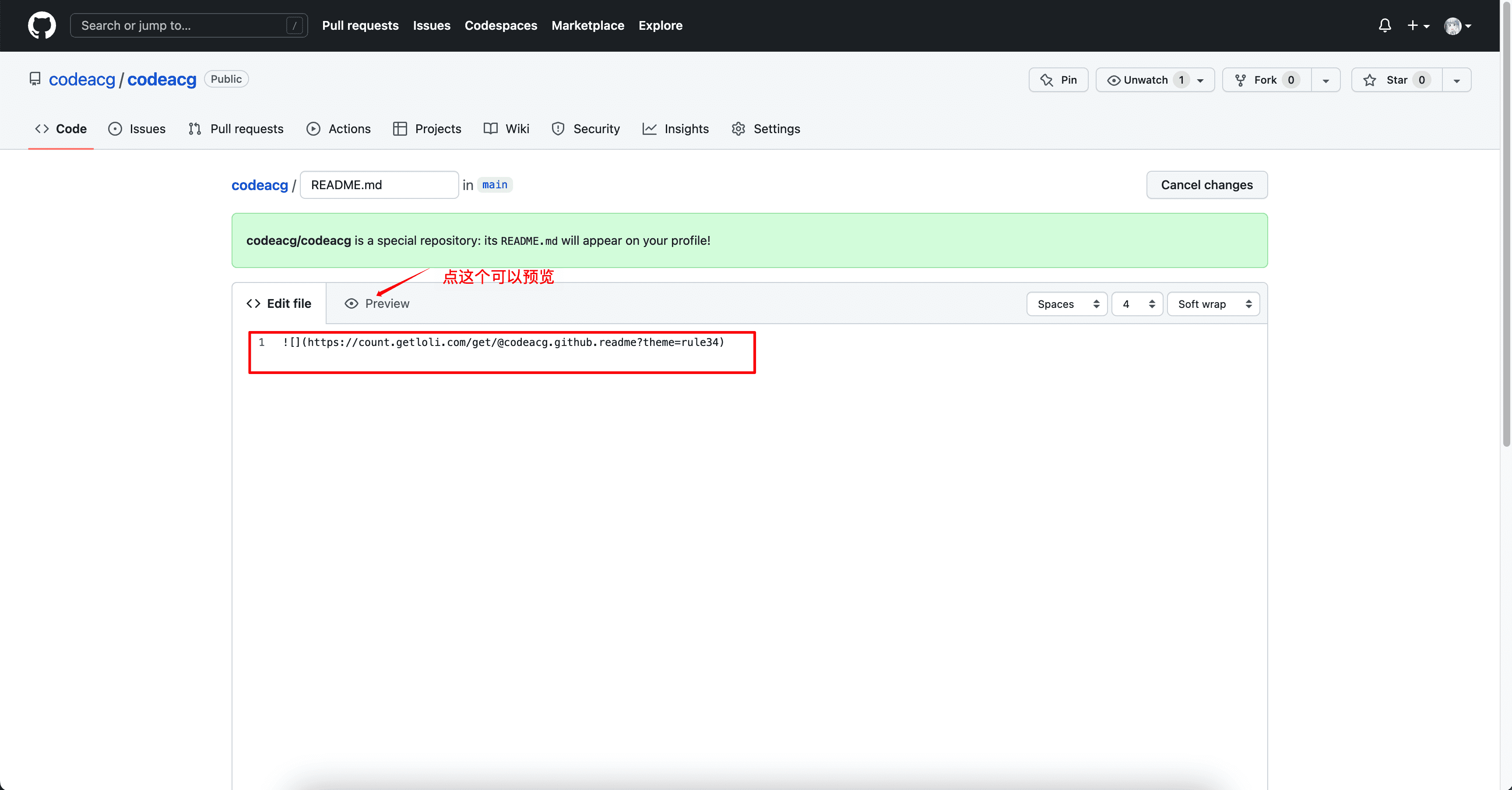Open Marketplace in the top navigation

point(587,25)
